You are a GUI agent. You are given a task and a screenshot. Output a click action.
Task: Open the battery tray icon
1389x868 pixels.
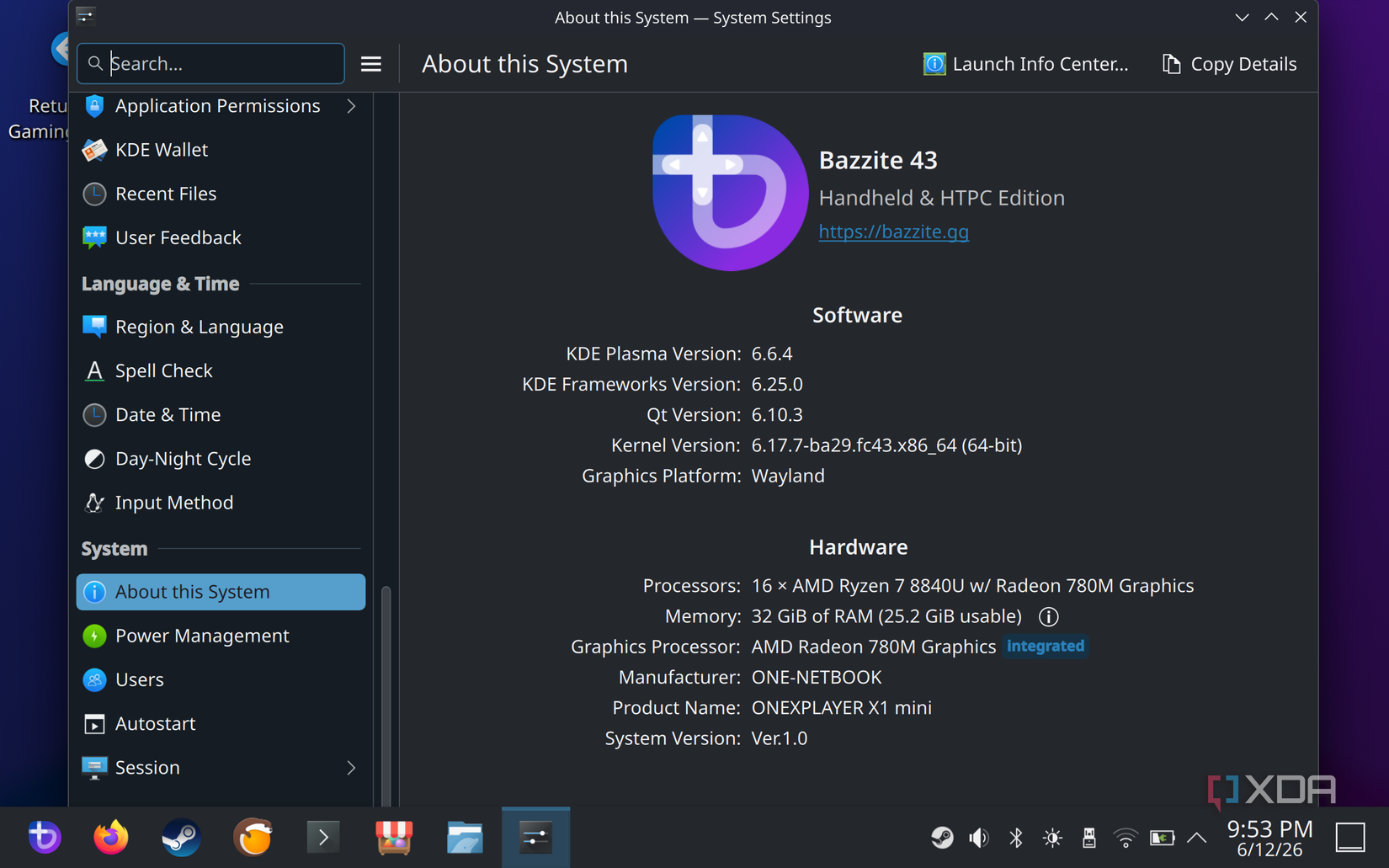pos(1163,838)
